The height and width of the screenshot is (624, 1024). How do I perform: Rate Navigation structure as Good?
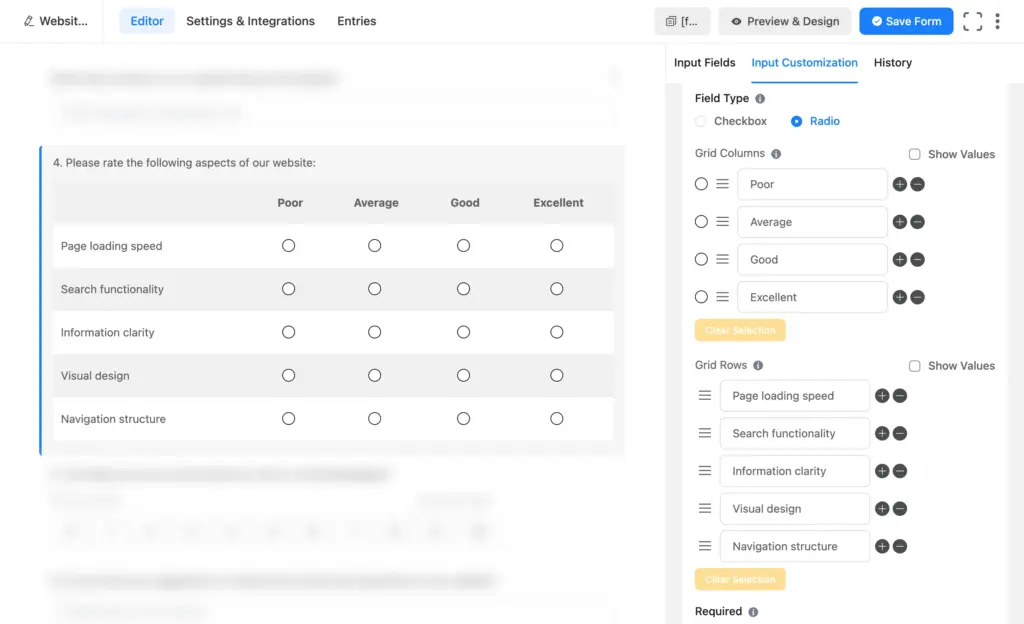point(463,418)
